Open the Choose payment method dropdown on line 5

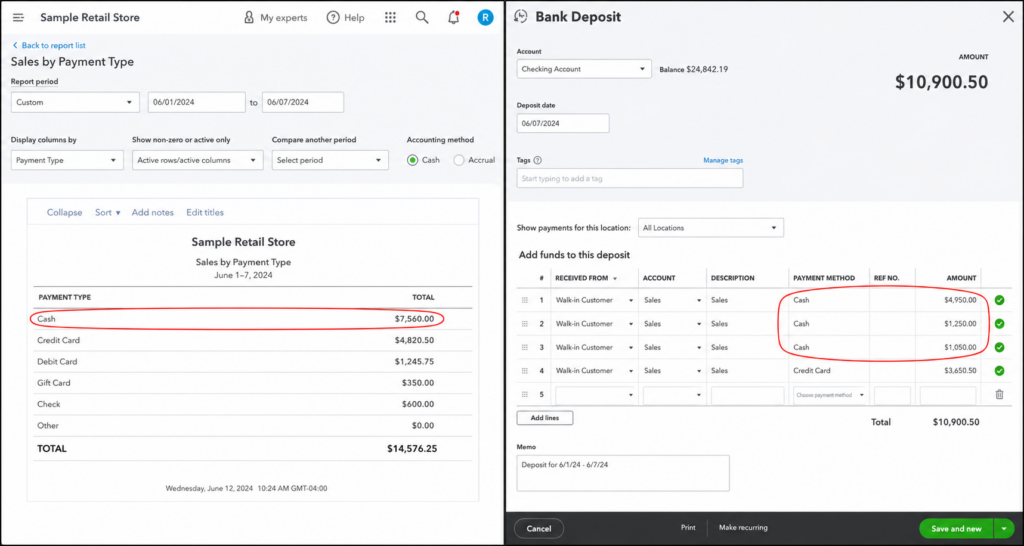829,395
